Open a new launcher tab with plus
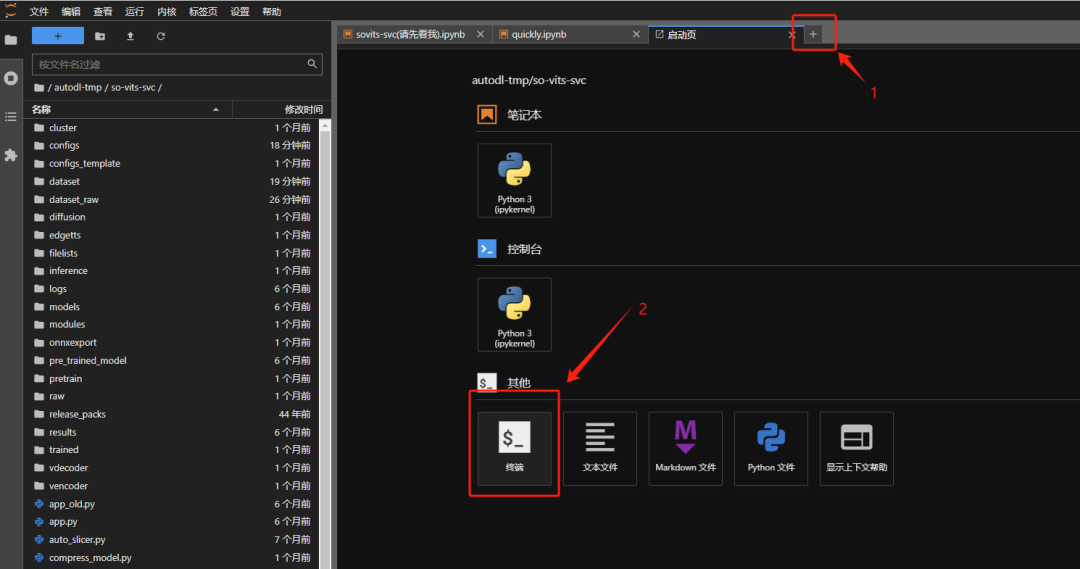Screen dimensions: 1080x569 coord(813,34)
